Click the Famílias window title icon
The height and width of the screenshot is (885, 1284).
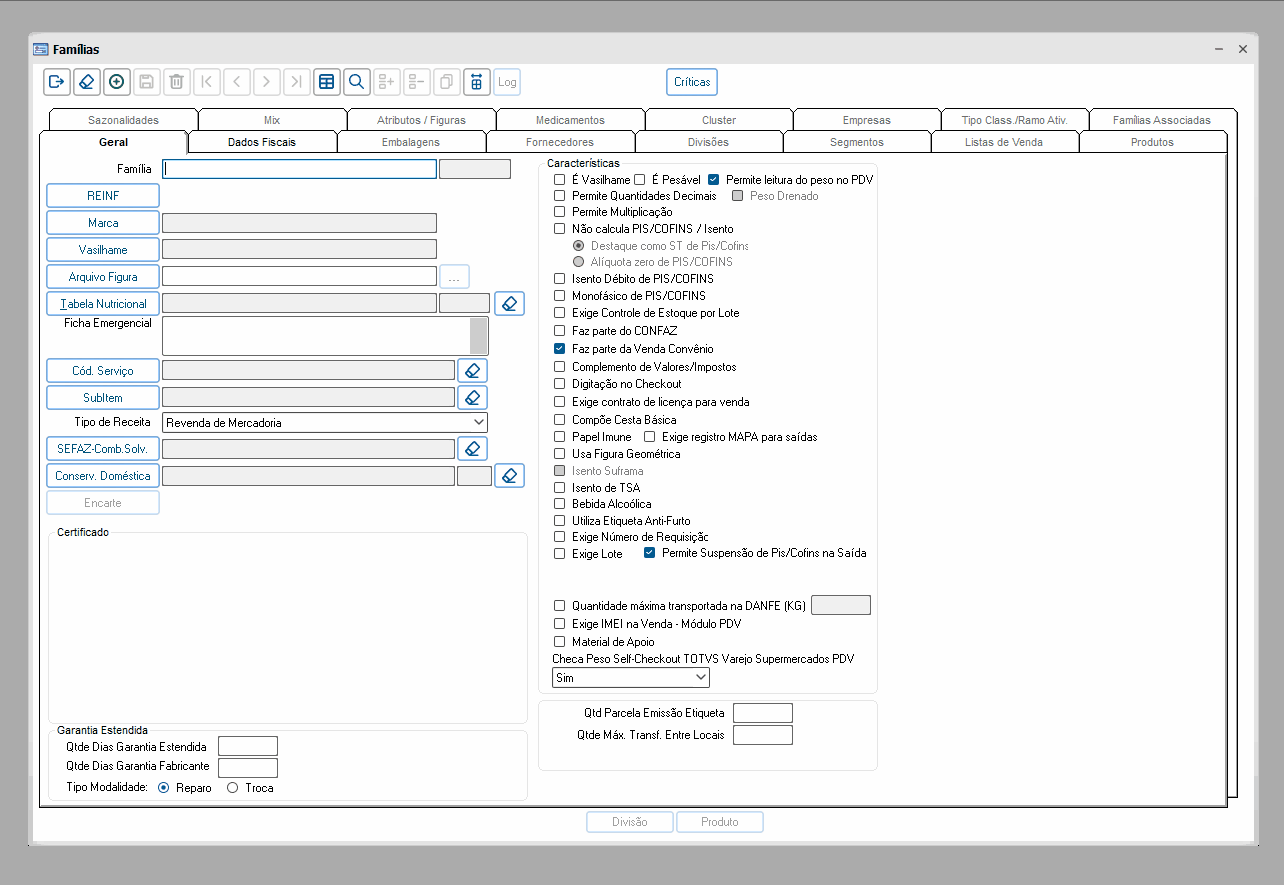41,49
